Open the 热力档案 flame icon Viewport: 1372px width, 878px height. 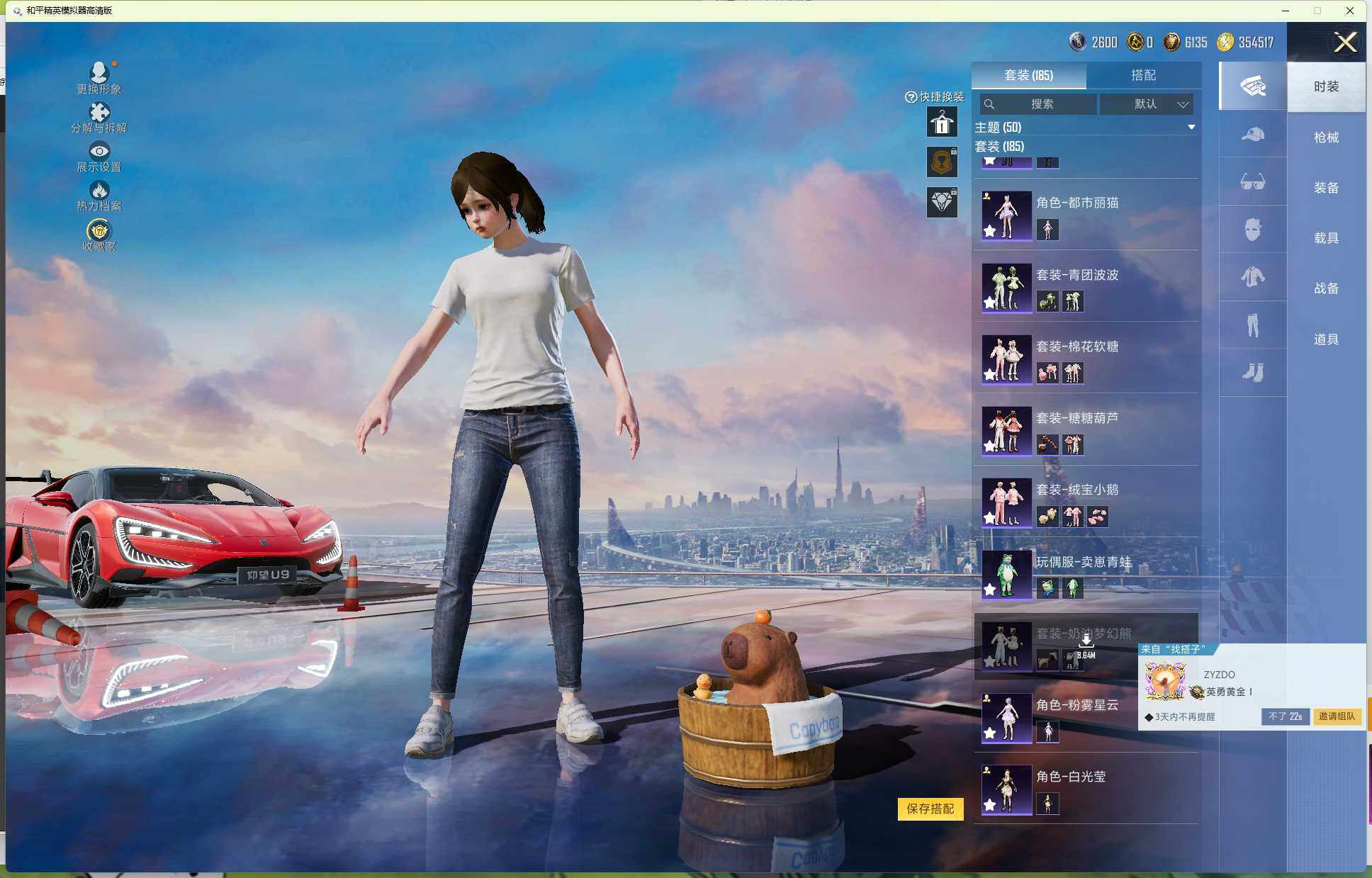[99, 191]
